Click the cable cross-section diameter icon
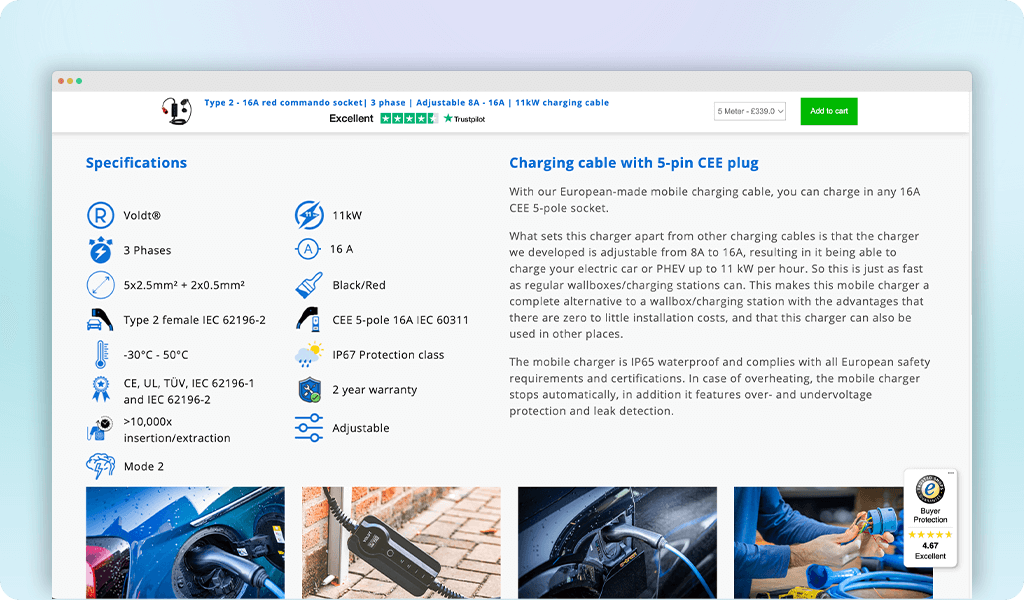 coord(101,285)
